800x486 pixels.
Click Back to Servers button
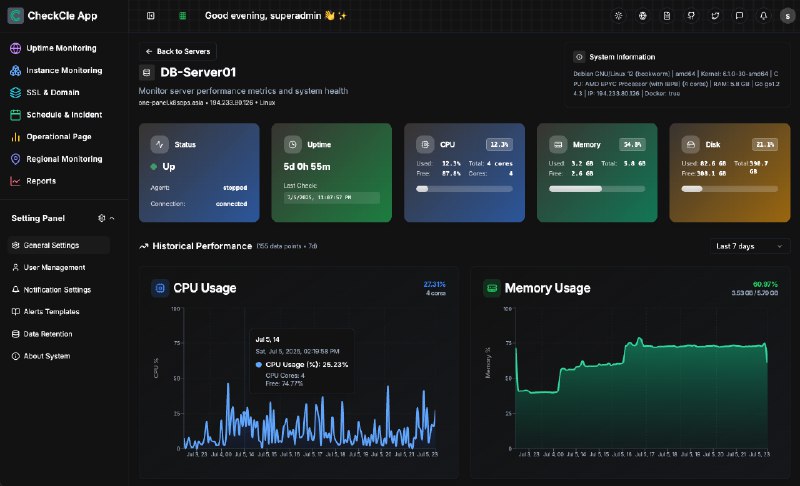pyautogui.click(x=178, y=51)
